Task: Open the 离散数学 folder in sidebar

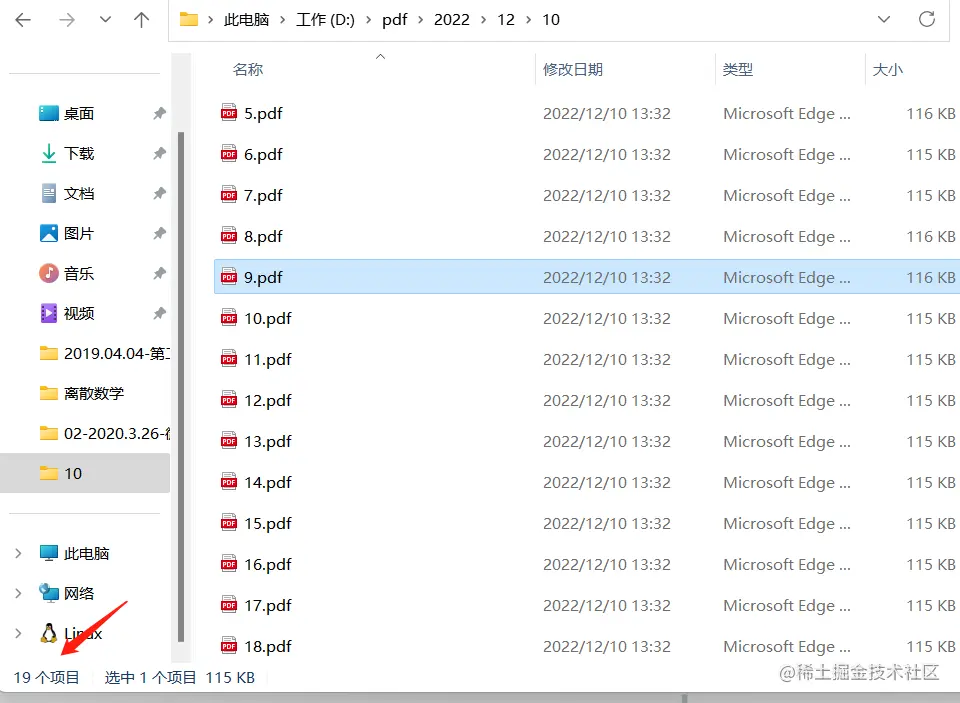Action: point(81,393)
